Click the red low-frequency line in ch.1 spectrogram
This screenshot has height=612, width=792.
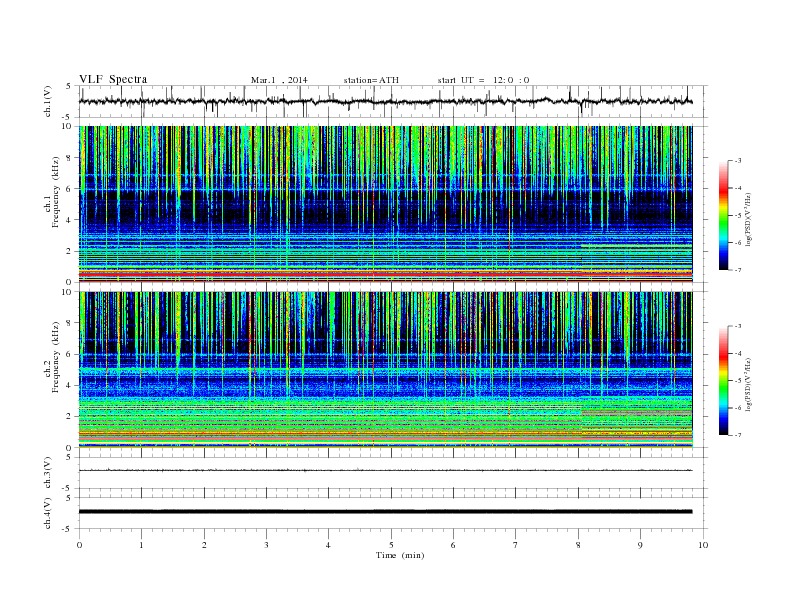[385, 274]
